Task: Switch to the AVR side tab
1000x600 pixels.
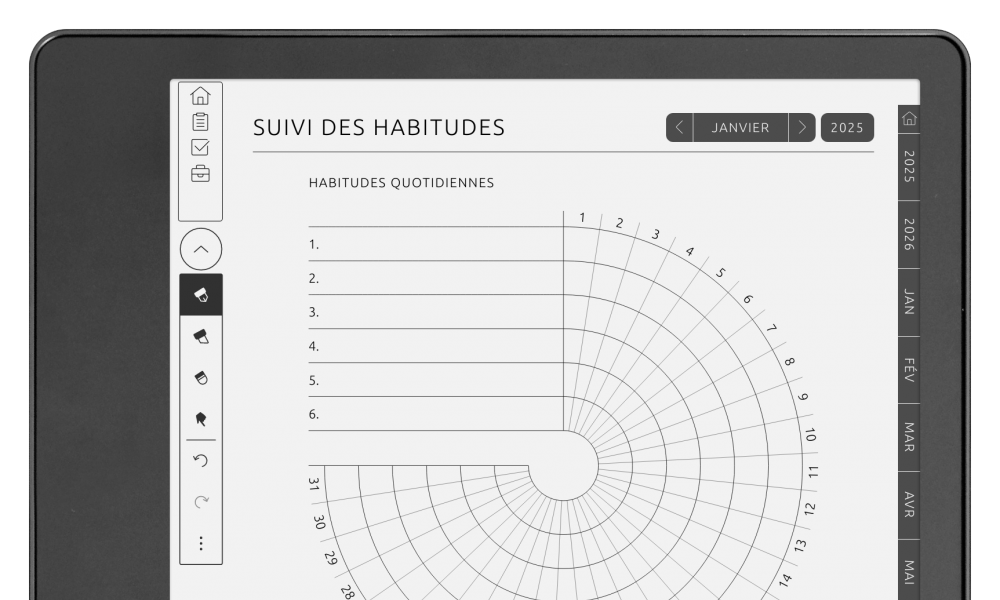Action: coord(909,505)
